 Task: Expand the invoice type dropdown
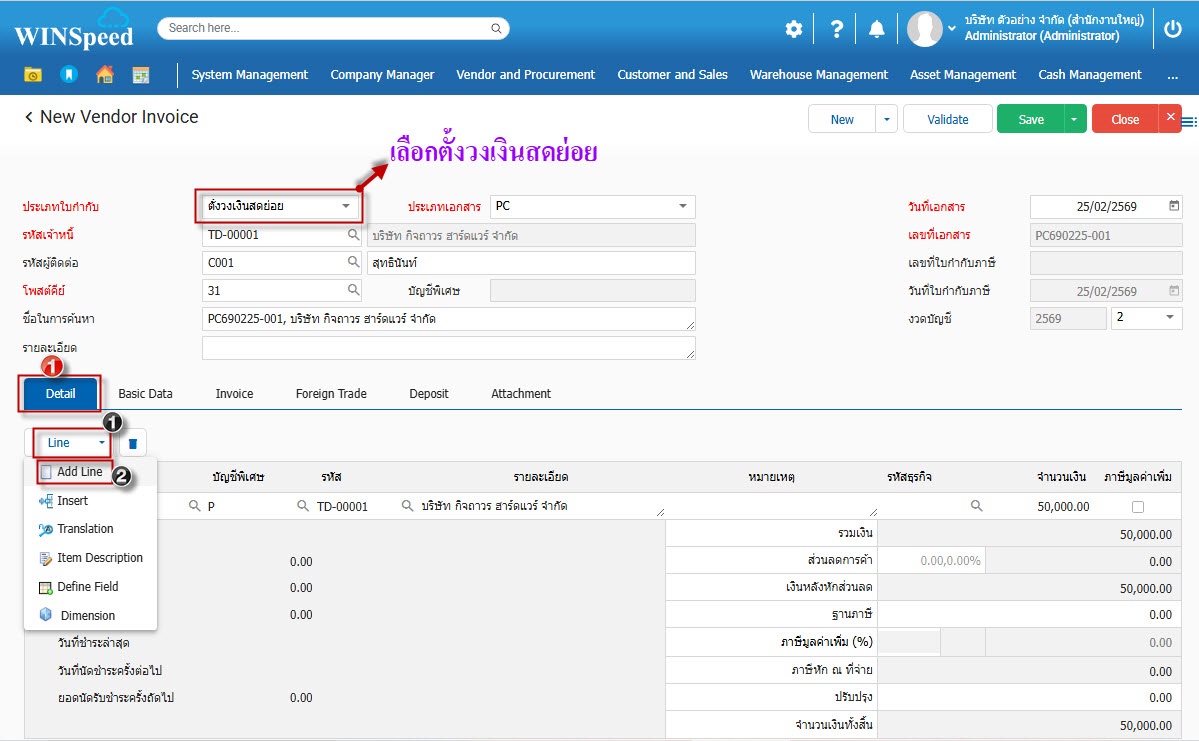[345, 207]
